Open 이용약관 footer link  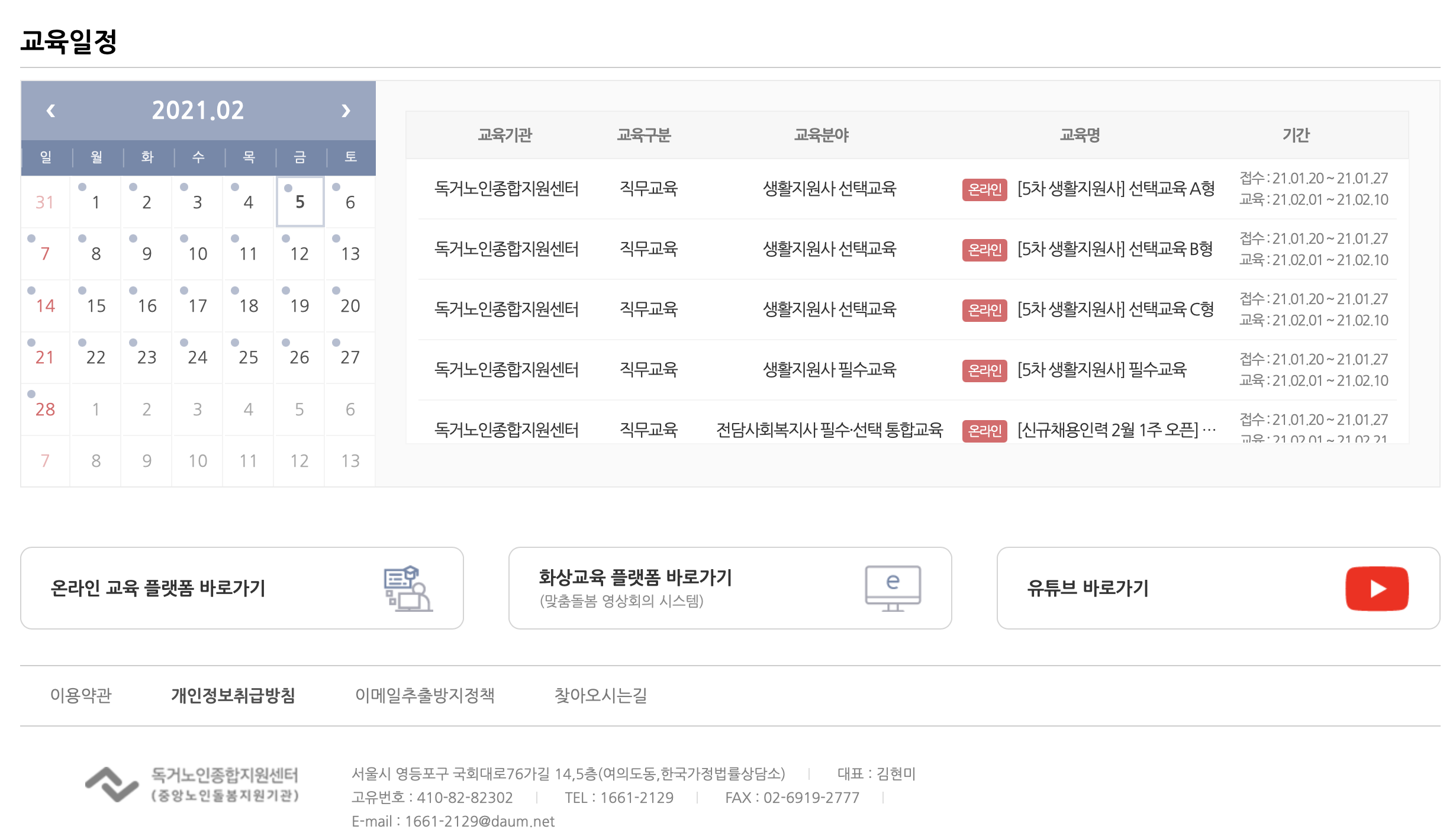[x=81, y=695]
